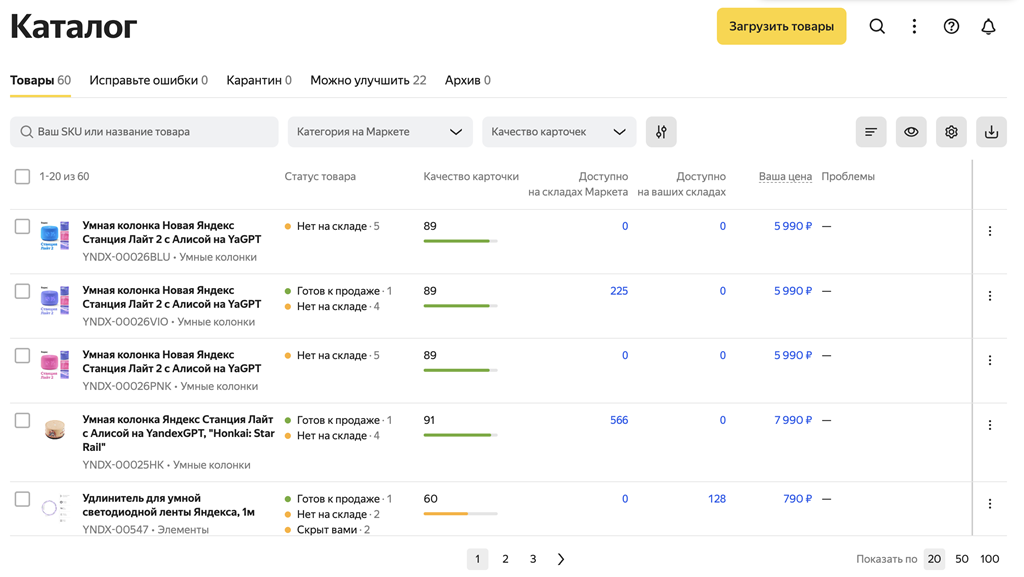Toggle the eye visibility icon
1024x577 pixels.
click(x=911, y=132)
